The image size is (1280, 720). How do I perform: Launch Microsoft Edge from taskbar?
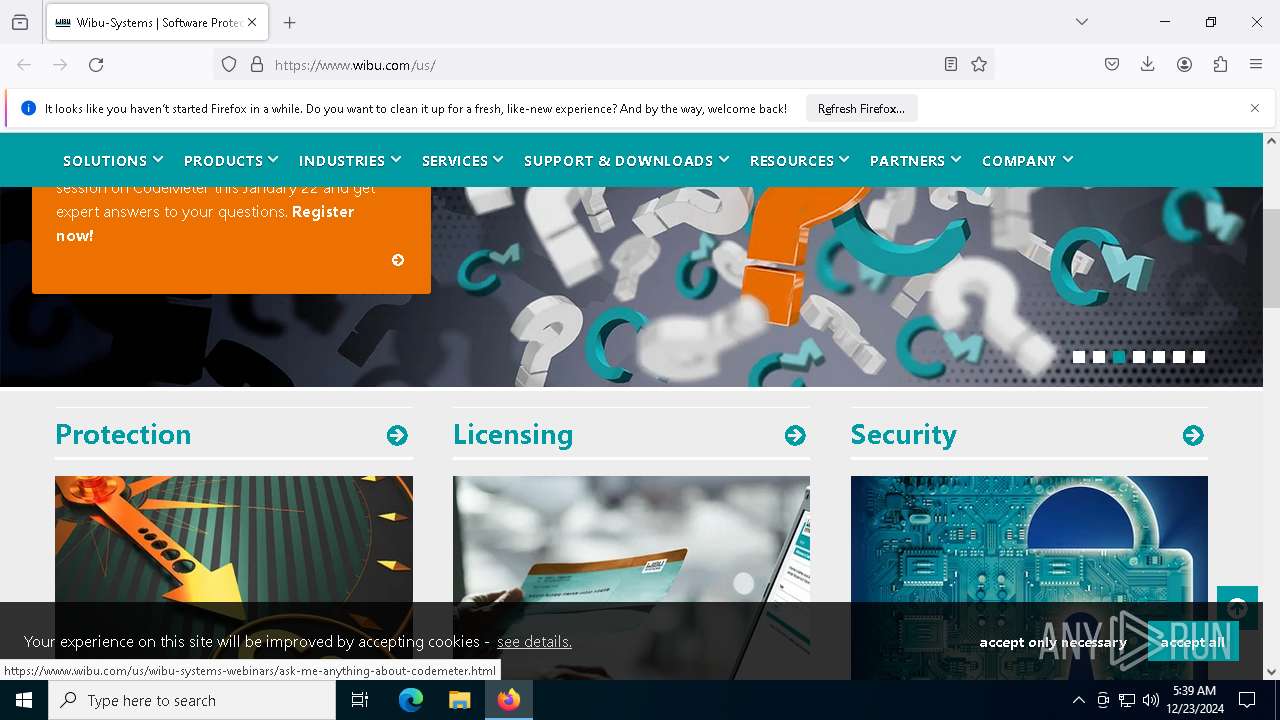(411, 700)
